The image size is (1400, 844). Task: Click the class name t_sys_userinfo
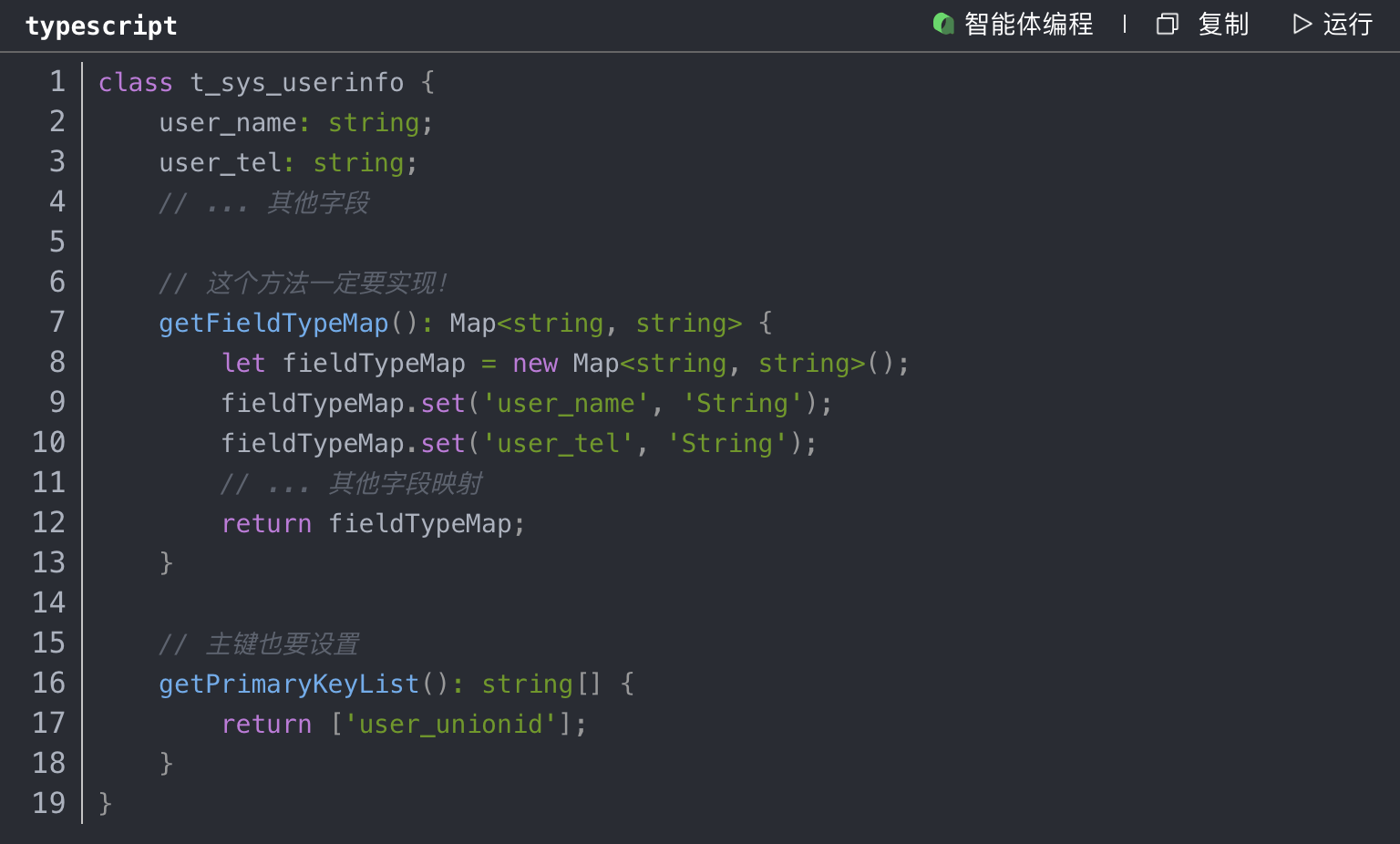pos(297,82)
